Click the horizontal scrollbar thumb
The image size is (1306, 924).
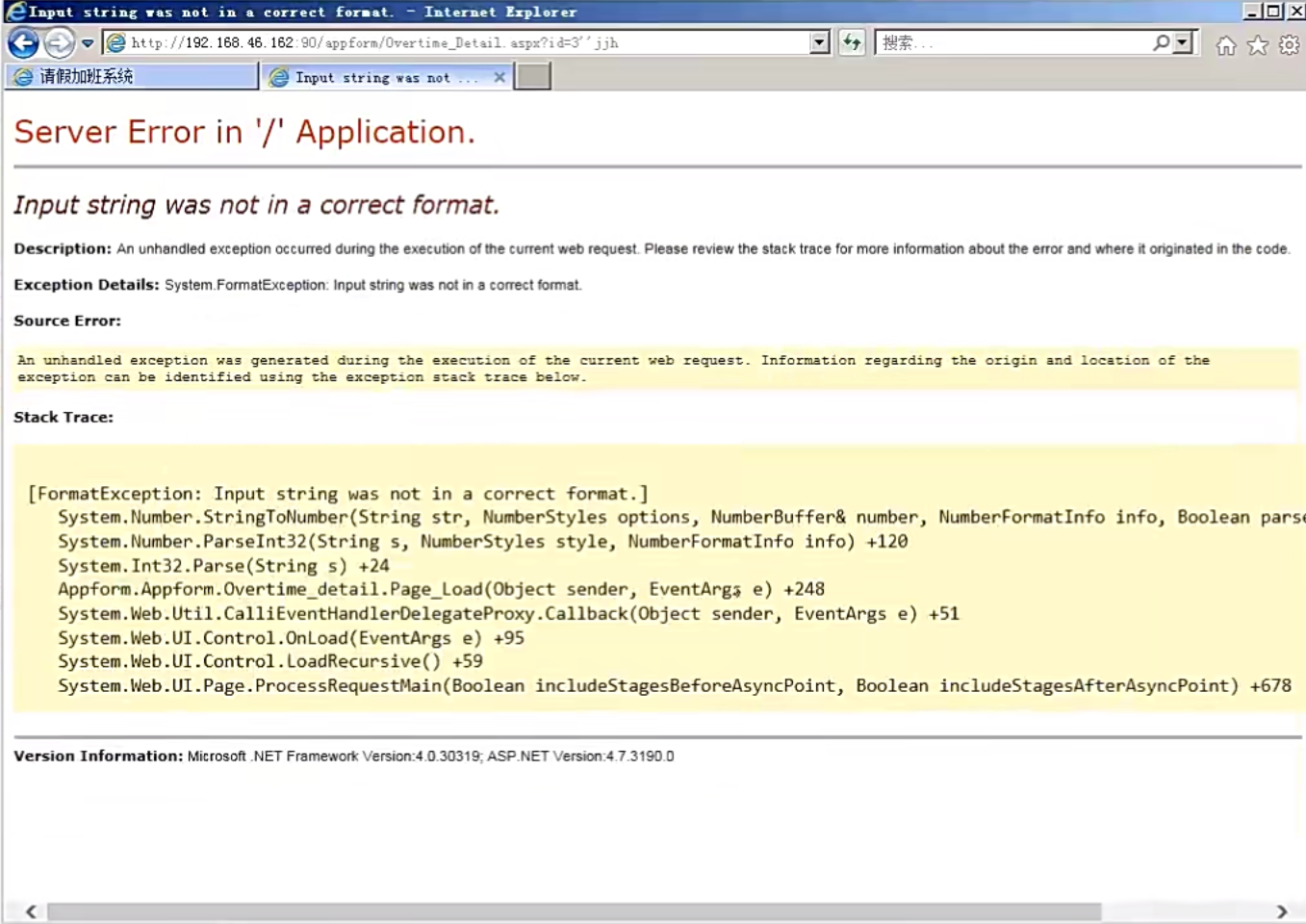point(575,911)
